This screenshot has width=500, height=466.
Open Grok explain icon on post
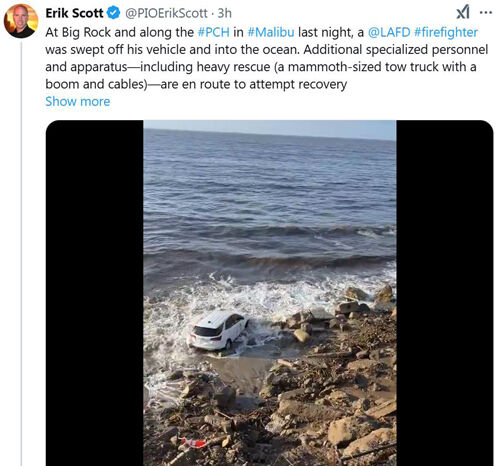pos(463,12)
